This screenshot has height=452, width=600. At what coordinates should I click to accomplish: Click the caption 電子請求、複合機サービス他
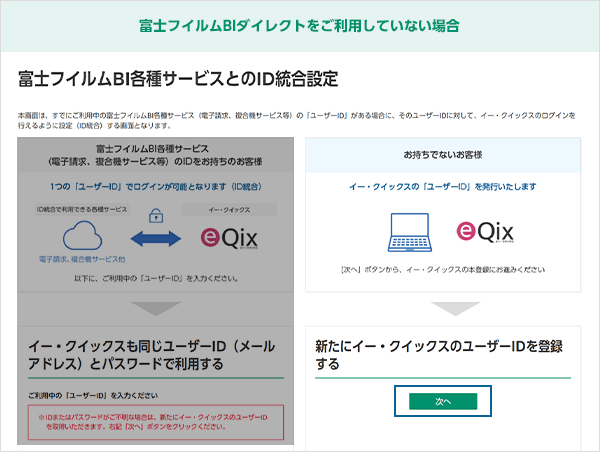pyautogui.click(x=82, y=259)
